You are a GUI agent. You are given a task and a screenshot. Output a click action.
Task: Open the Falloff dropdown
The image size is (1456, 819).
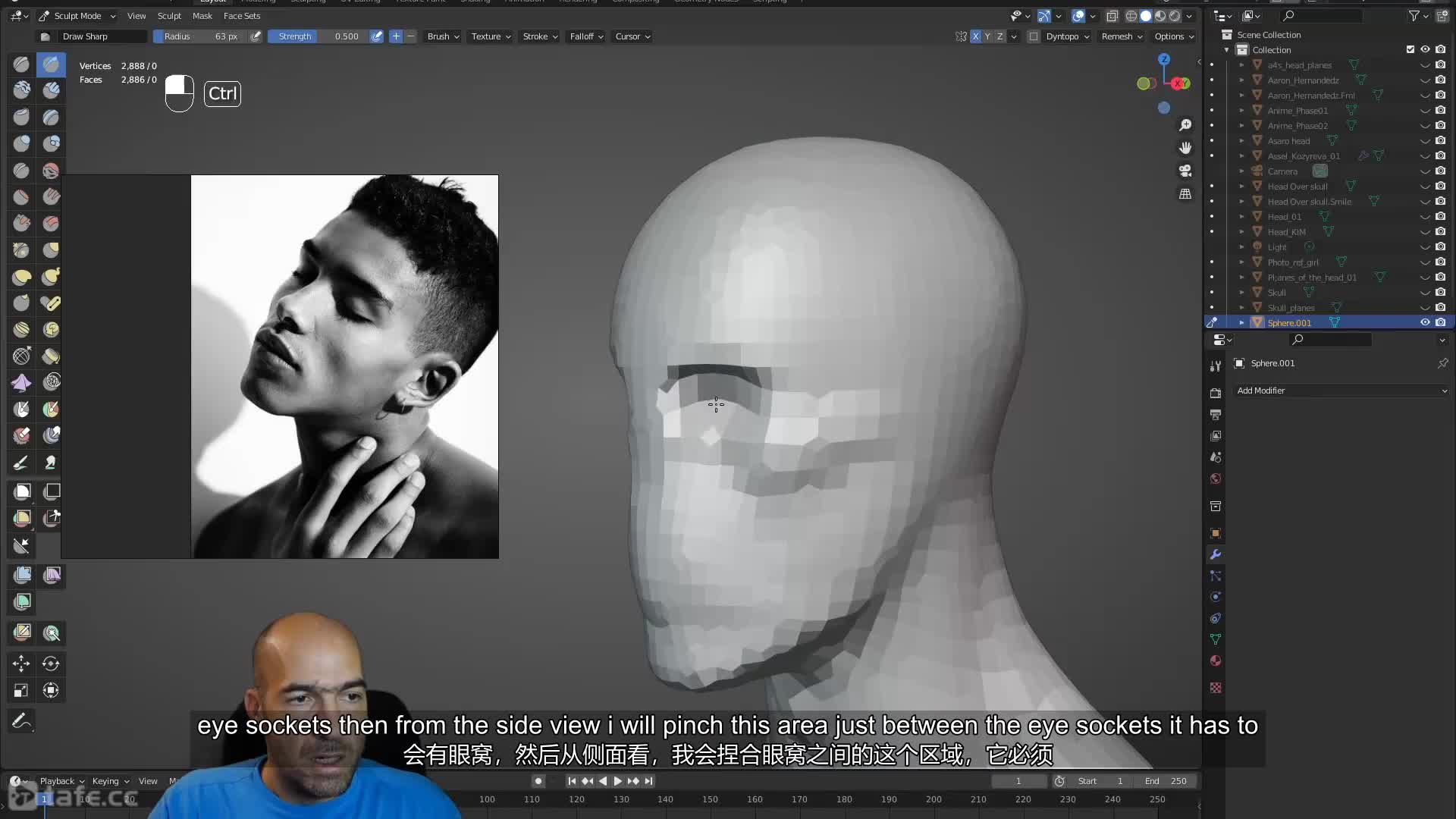tap(586, 36)
